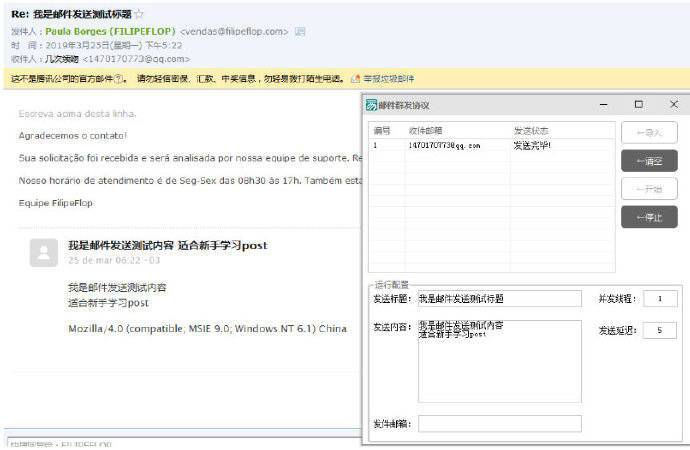Click the 发送内容 content text area
The image size is (690, 450).
(x=499, y=361)
